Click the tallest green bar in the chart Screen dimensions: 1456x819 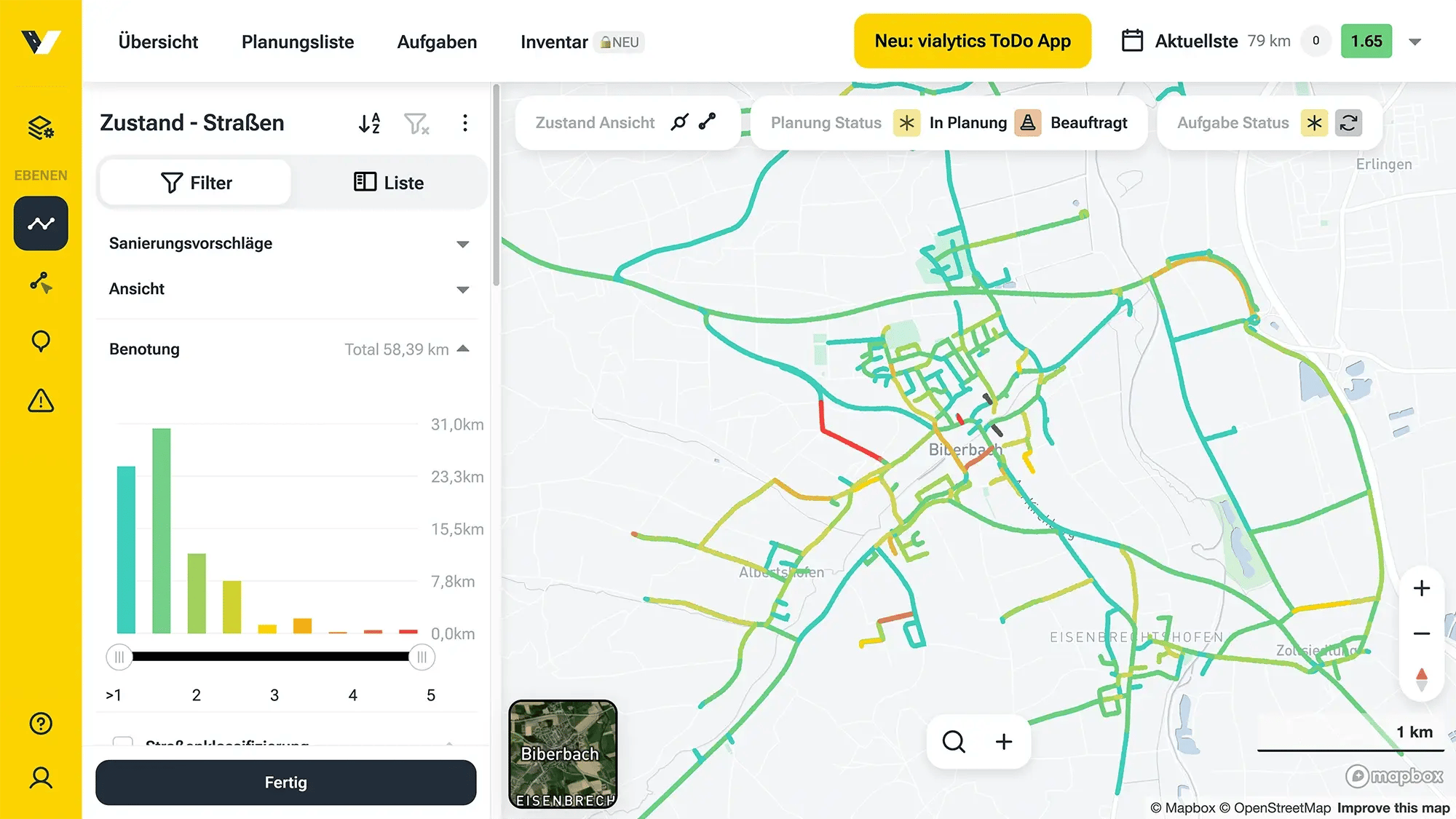tap(162, 531)
